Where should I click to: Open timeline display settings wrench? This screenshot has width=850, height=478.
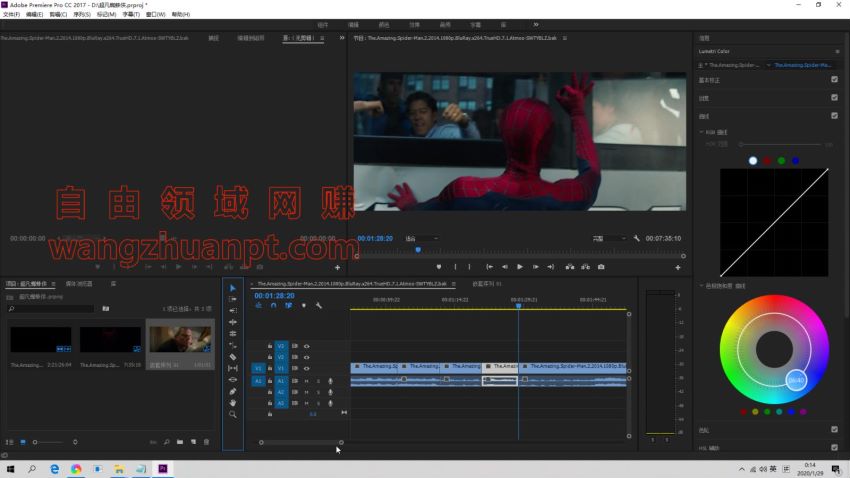click(x=319, y=306)
